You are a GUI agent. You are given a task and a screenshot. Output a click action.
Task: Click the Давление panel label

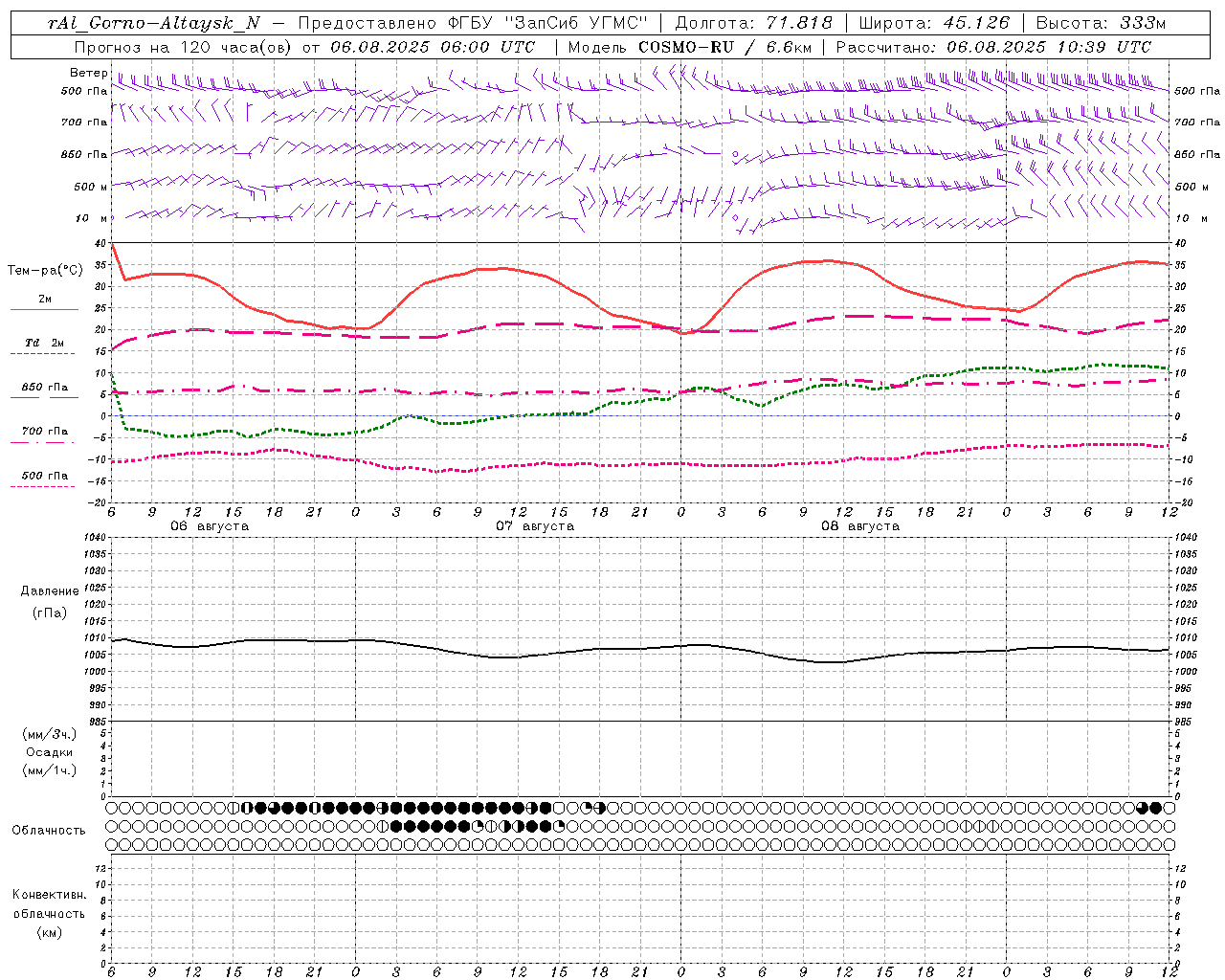(x=50, y=591)
